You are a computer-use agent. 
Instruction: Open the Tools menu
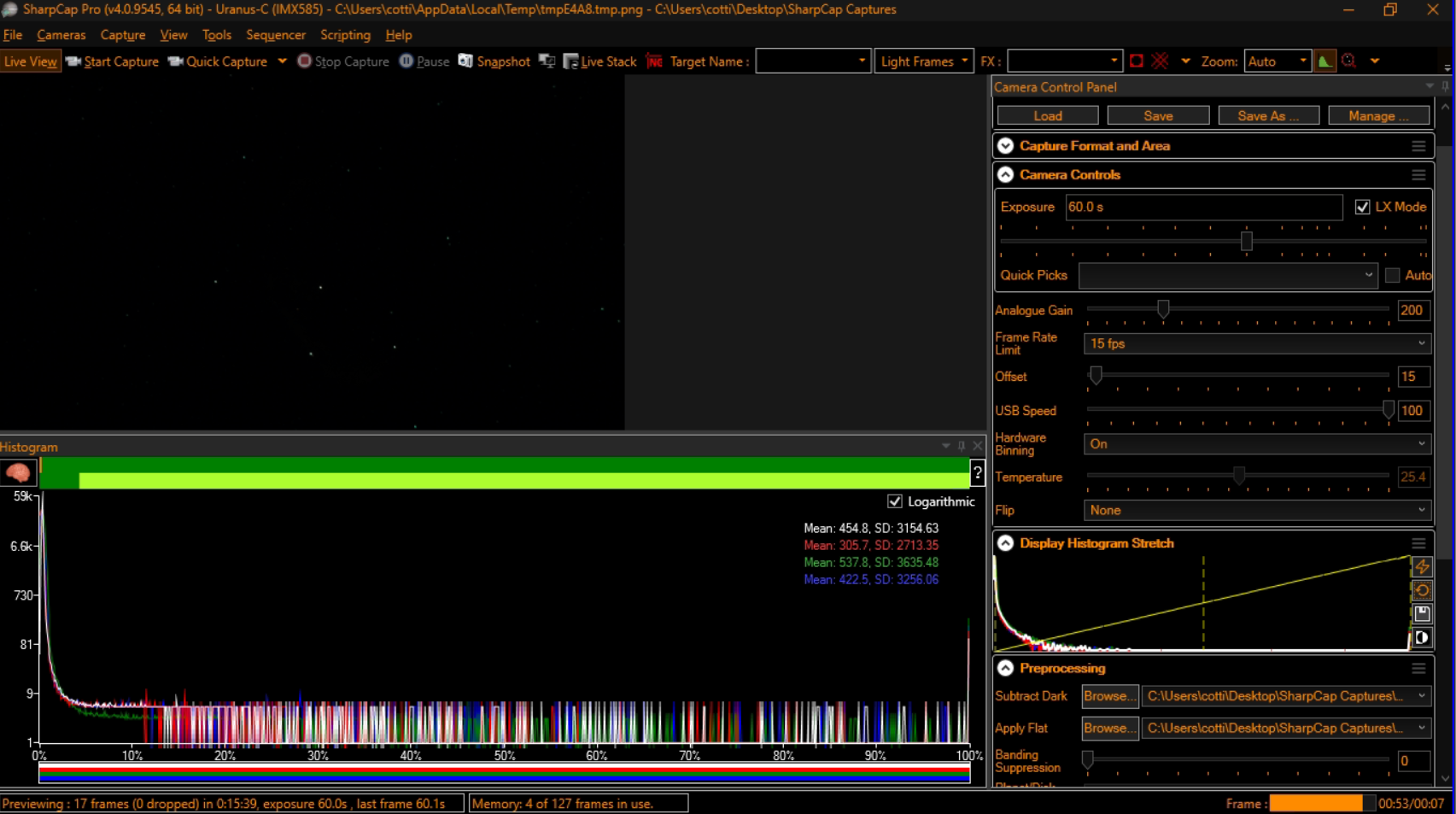[217, 35]
